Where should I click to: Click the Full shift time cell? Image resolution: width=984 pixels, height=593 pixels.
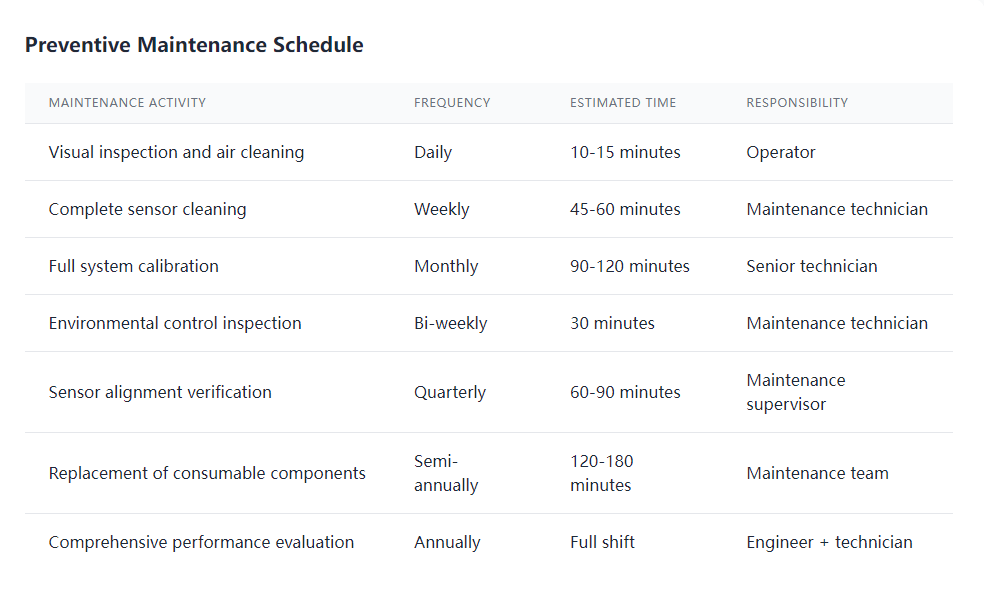(602, 542)
